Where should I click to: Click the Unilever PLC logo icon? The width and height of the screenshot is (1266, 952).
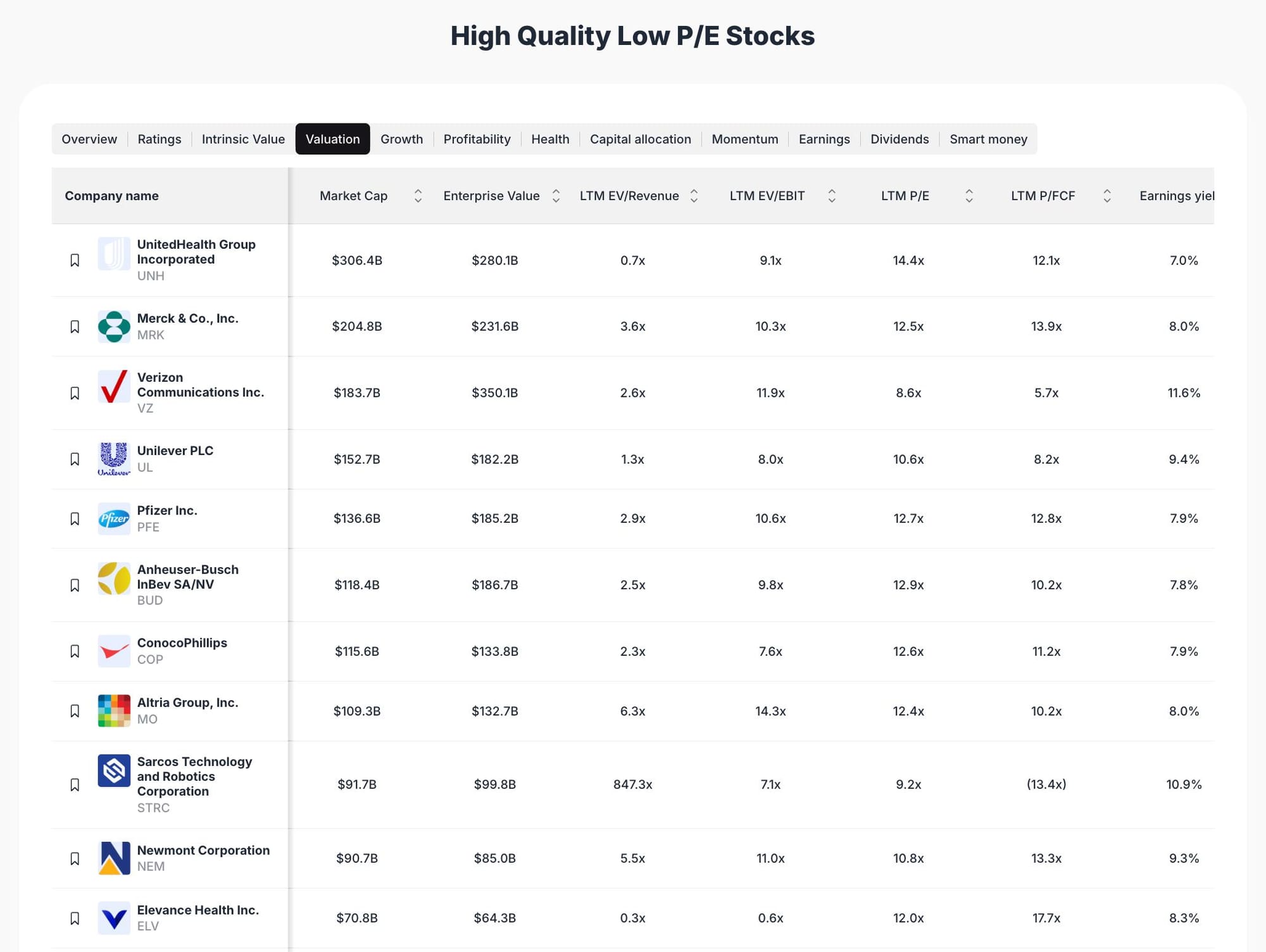click(x=114, y=459)
